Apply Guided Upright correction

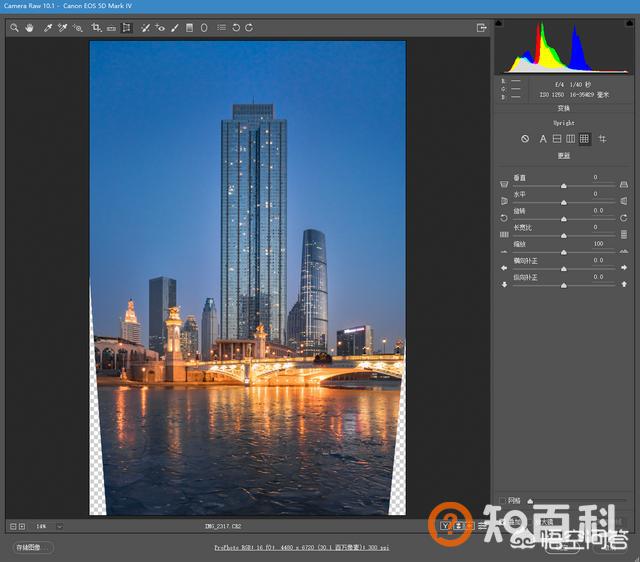click(602, 139)
